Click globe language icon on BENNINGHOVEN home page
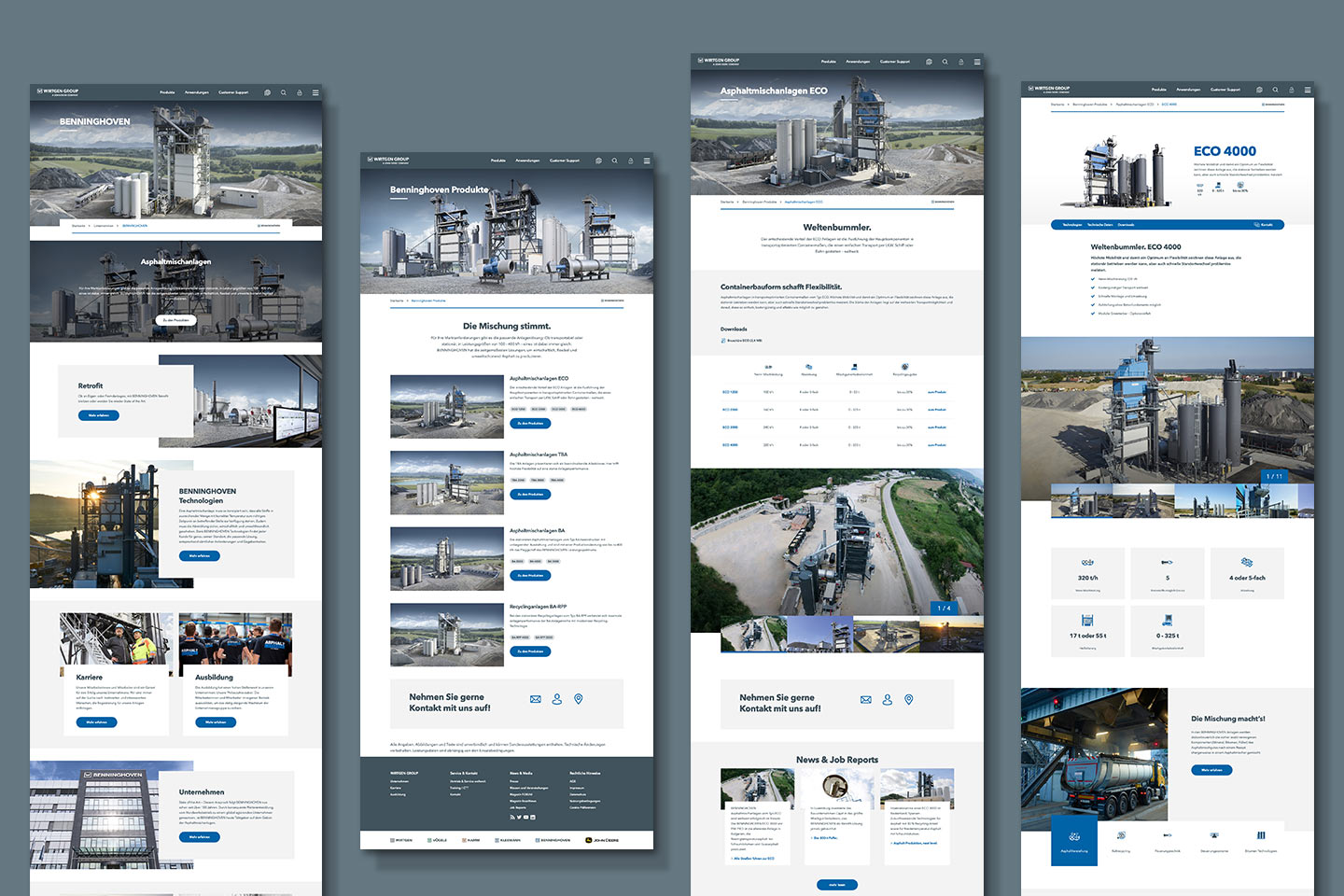Screen dimensions: 1344x896 267,92
